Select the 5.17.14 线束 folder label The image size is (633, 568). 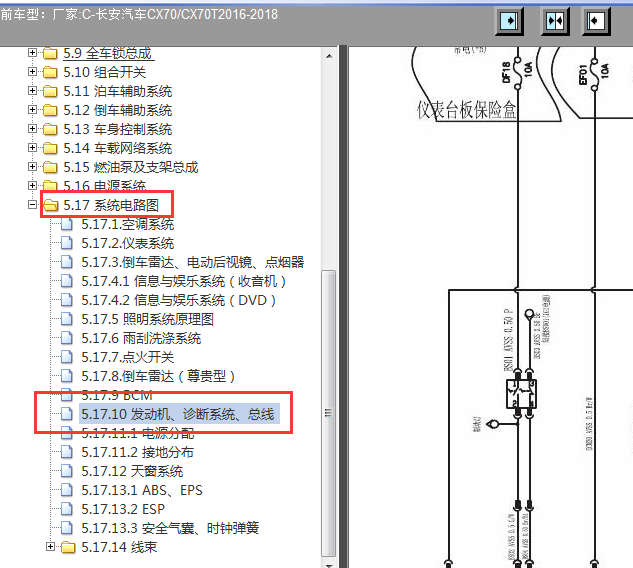point(119,547)
